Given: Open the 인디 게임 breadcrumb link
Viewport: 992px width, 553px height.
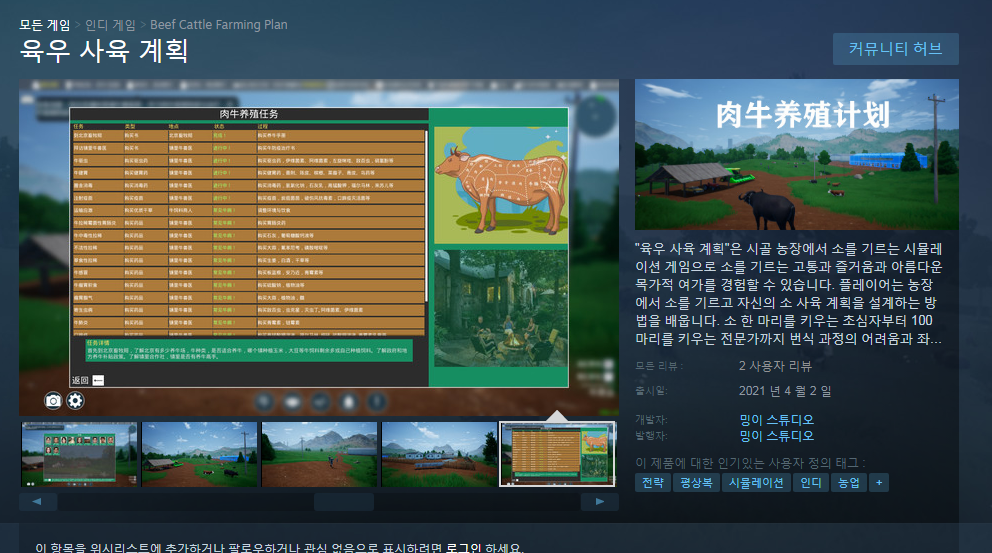Looking at the screenshot, I should [x=110, y=25].
